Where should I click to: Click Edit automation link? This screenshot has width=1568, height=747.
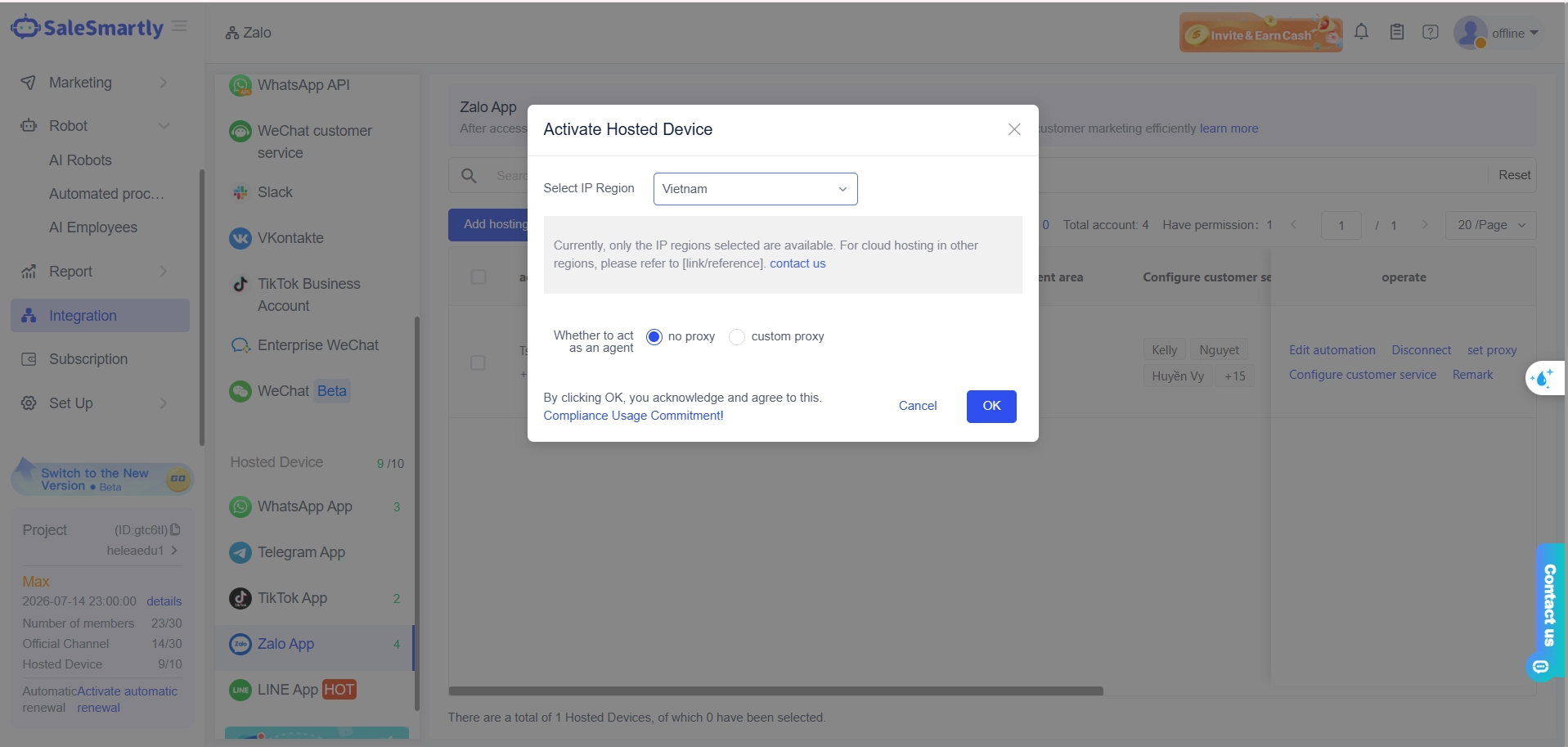point(1332,350)
